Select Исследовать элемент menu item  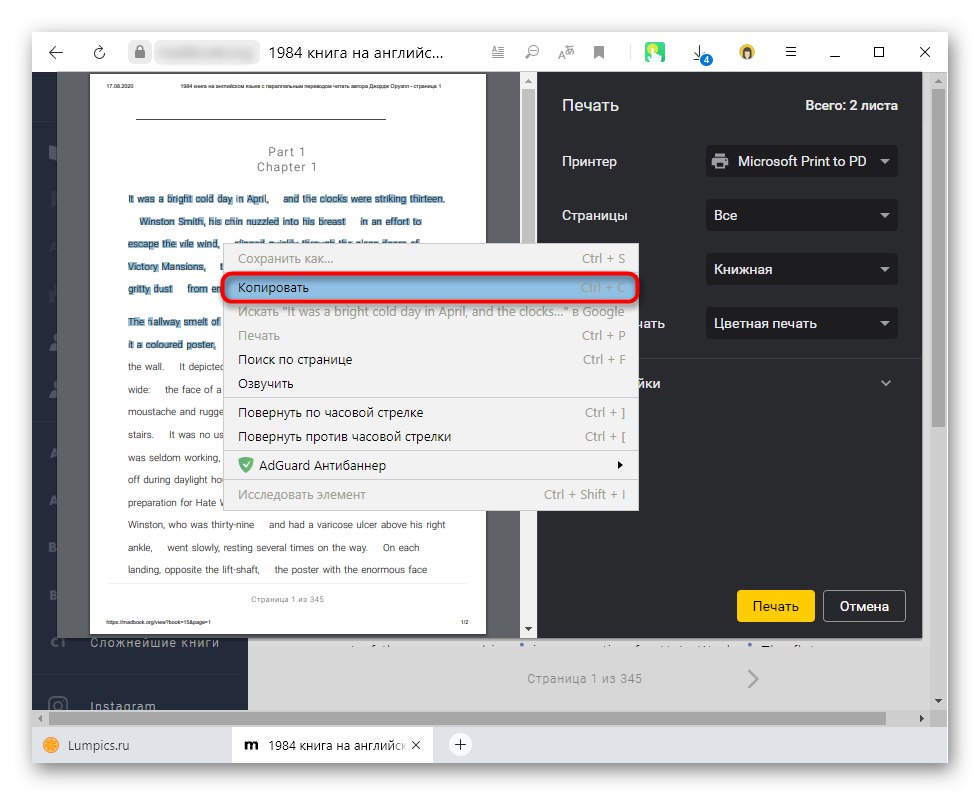[431, 494]
